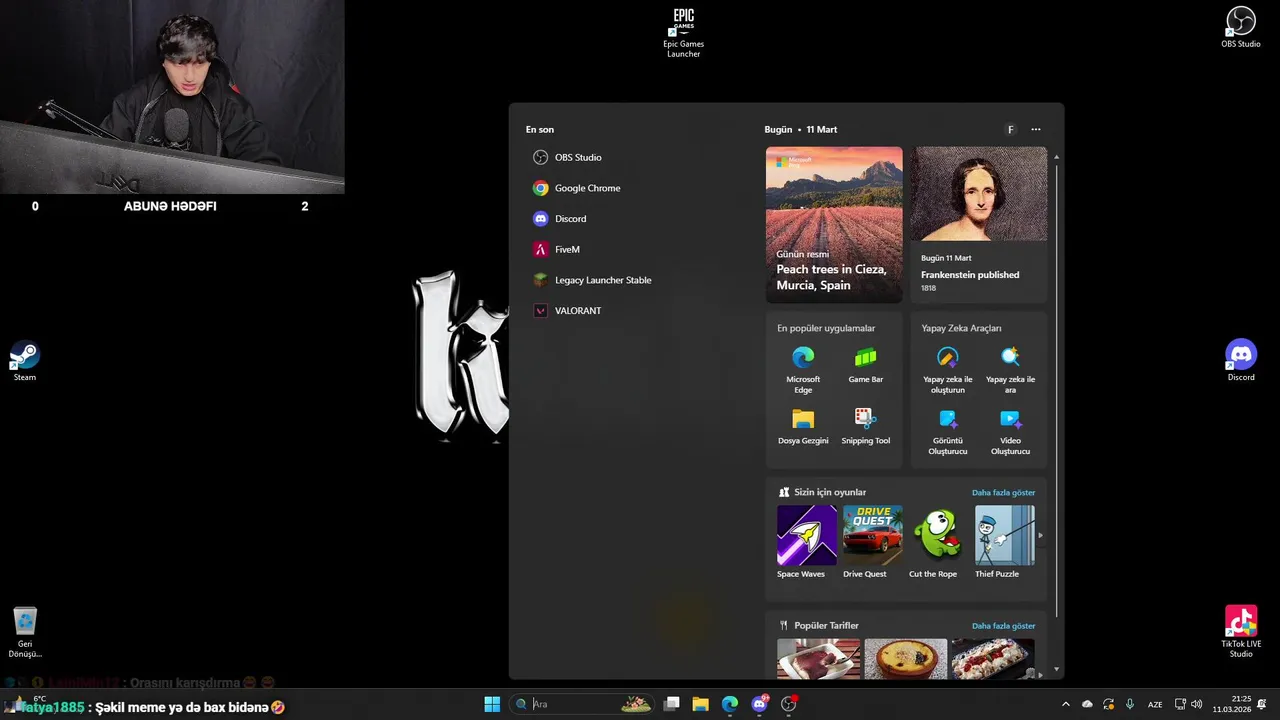Show next games with arrow
This screenshot has height=720, width=1280.
(x=1040, y=536)
